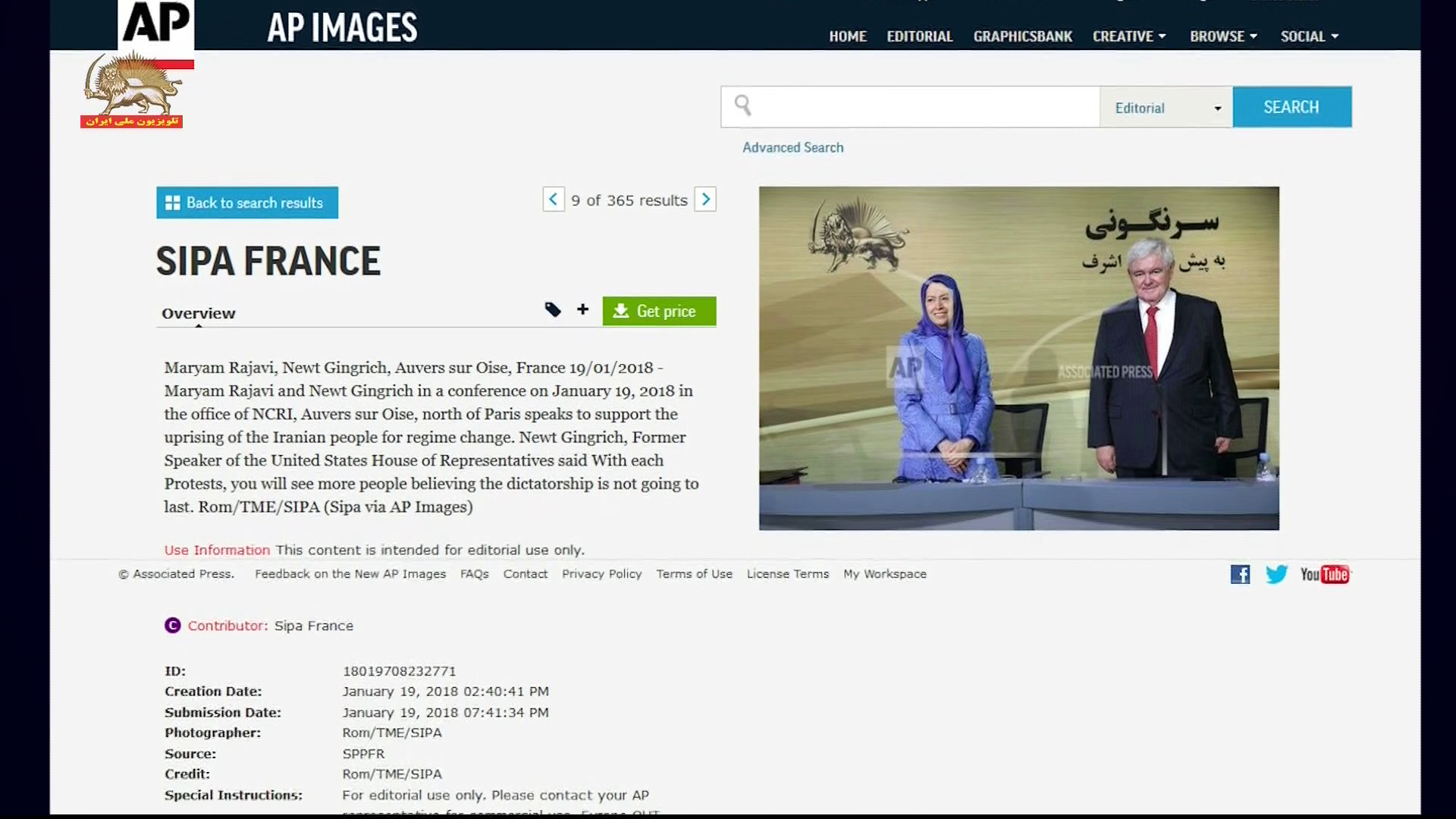Image resolution: width=1456 pixels, height=819 pixels.
Task: Click the green Get price button
Action: [x=659, y=311]
